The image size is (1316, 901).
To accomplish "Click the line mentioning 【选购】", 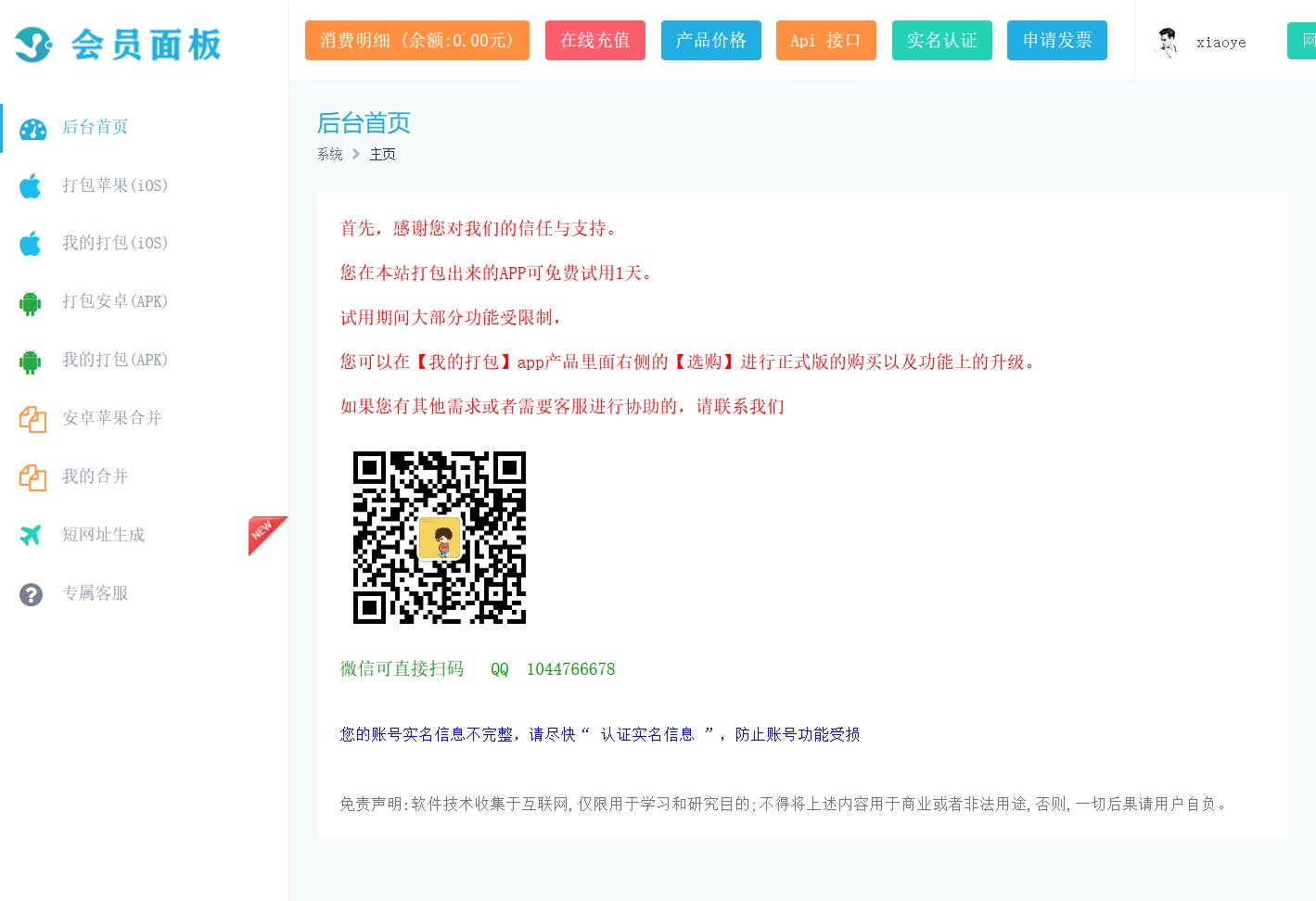I will (x=689, y=362).
